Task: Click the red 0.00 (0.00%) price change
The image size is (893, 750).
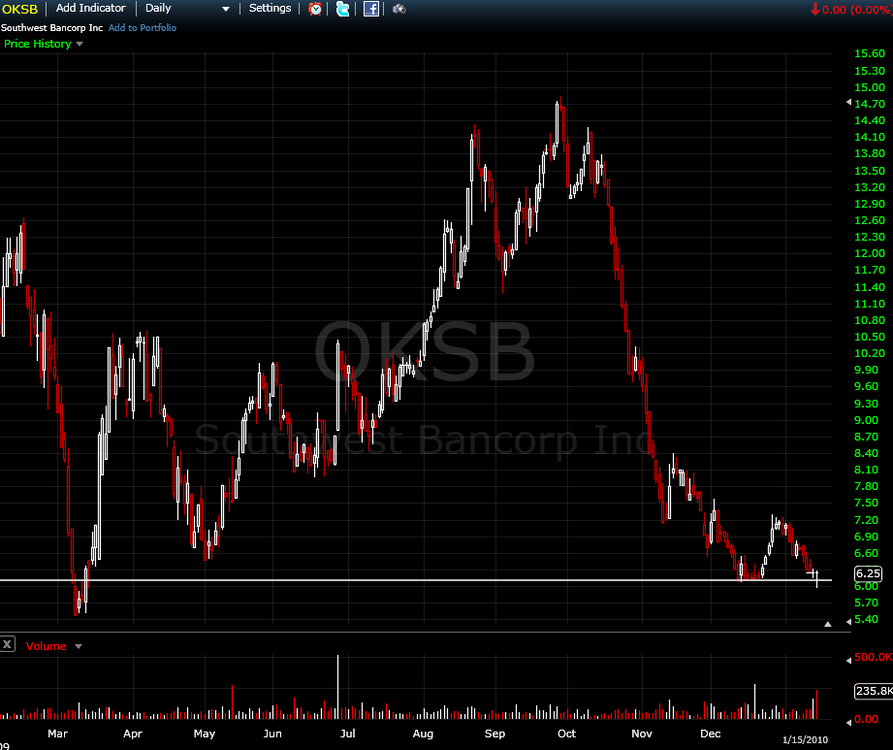Action: tap(851, 9)
